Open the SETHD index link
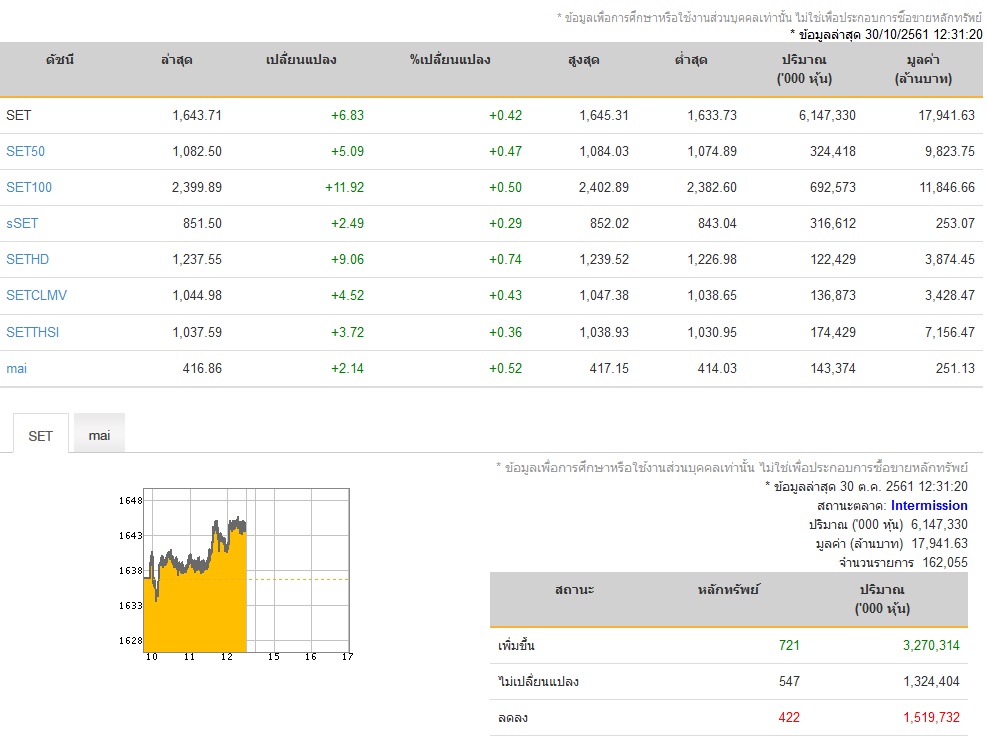Viewport: 987px width, 752px height. tap(27, 259)
